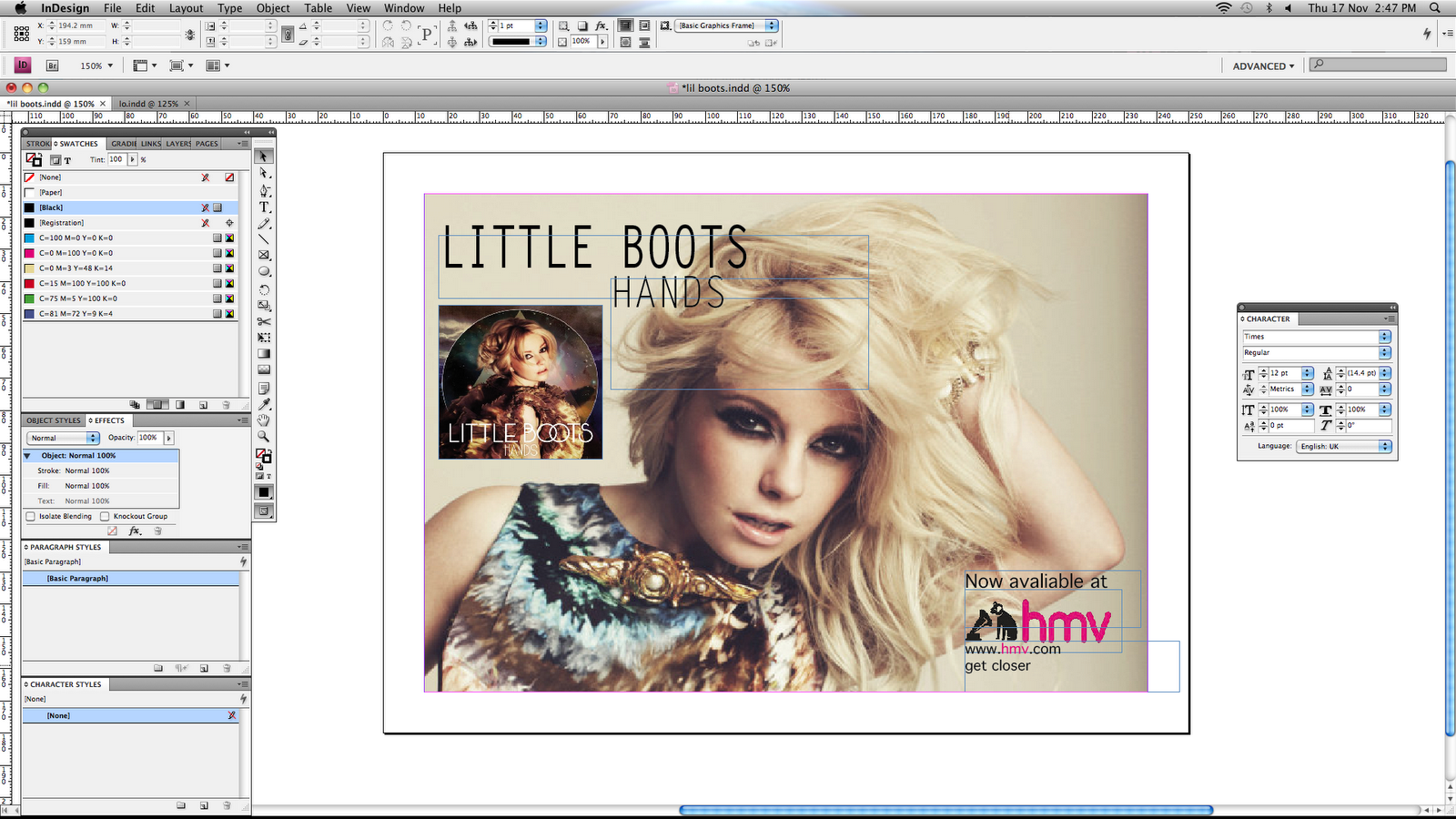The image size is (1456, 819).
Task: Enable the Isolate Blending checkbox
Action: [x=31, y=516]
